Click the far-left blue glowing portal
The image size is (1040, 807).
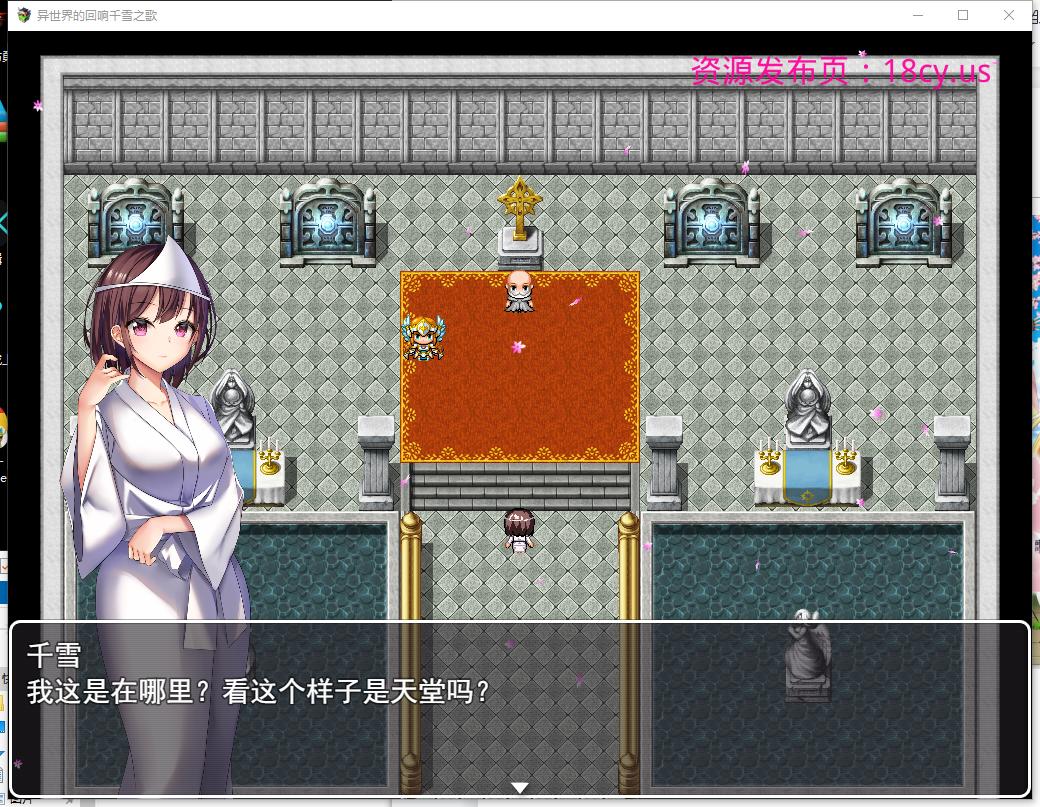[x=135, y=222]
